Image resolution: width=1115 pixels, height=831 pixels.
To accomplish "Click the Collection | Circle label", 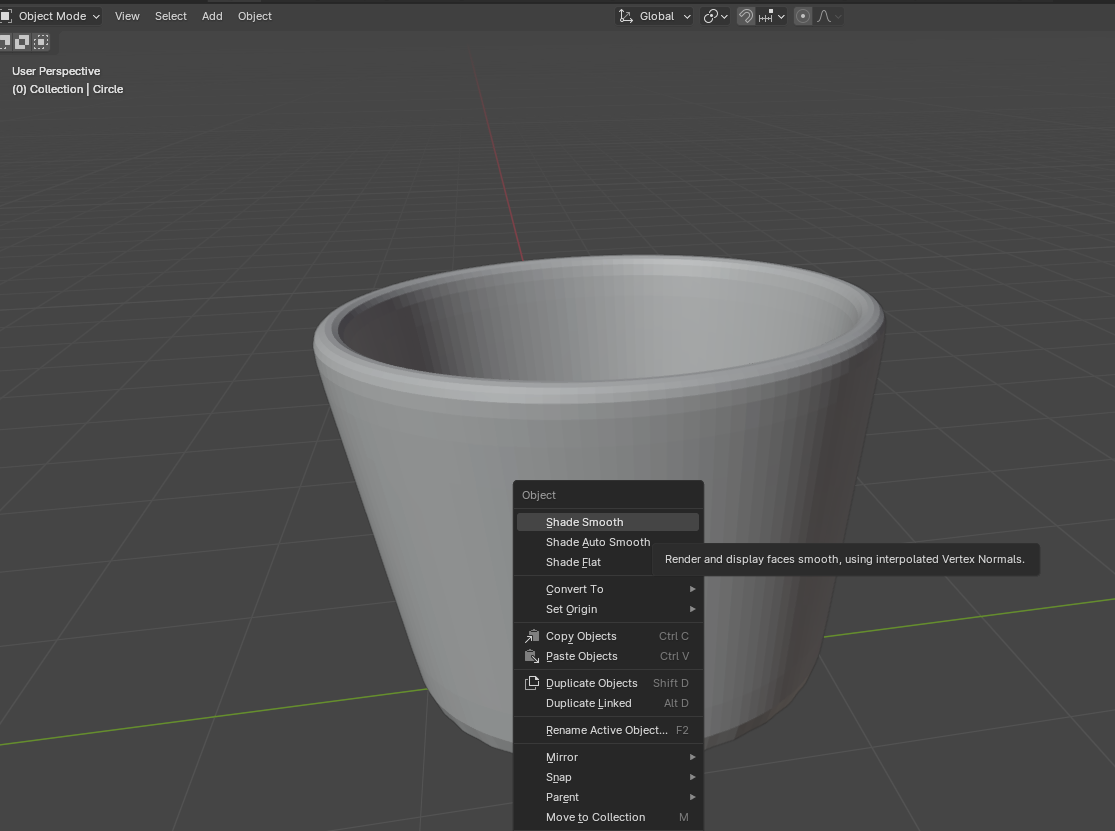I will [x=68, y=89].
